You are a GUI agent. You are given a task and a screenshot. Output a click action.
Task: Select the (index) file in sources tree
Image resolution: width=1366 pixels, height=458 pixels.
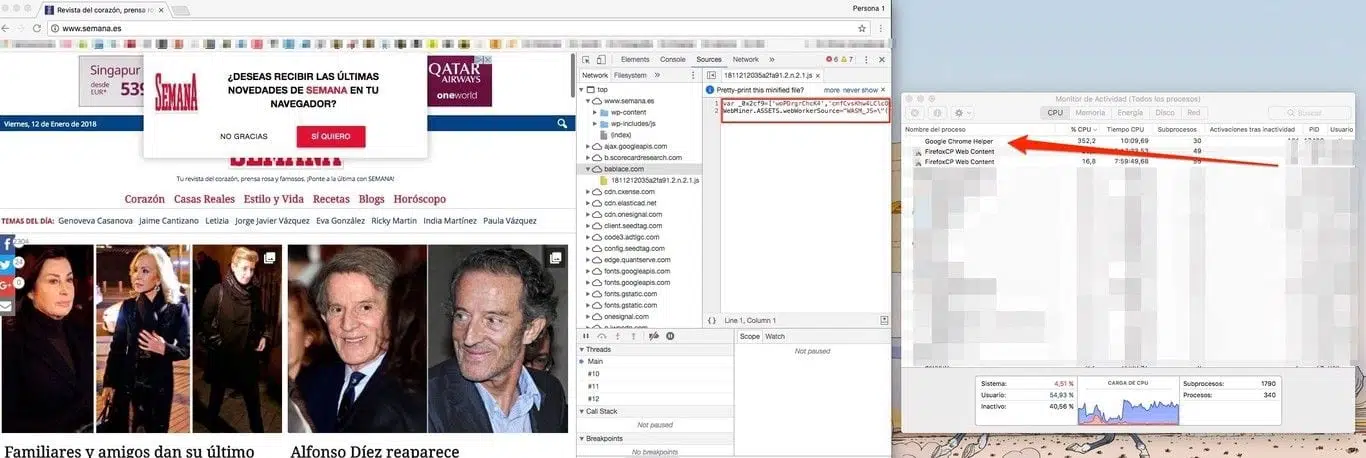(x=621, y=135)
